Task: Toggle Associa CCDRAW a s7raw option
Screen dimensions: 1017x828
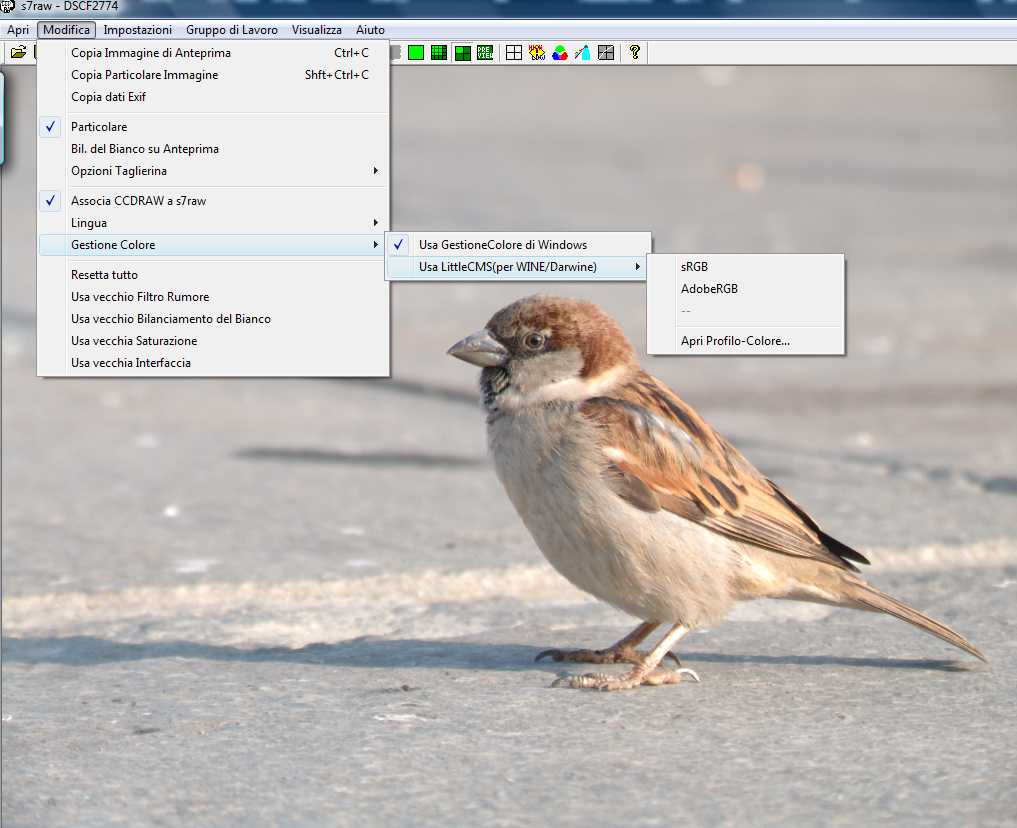Action: [x=138, y=201]
